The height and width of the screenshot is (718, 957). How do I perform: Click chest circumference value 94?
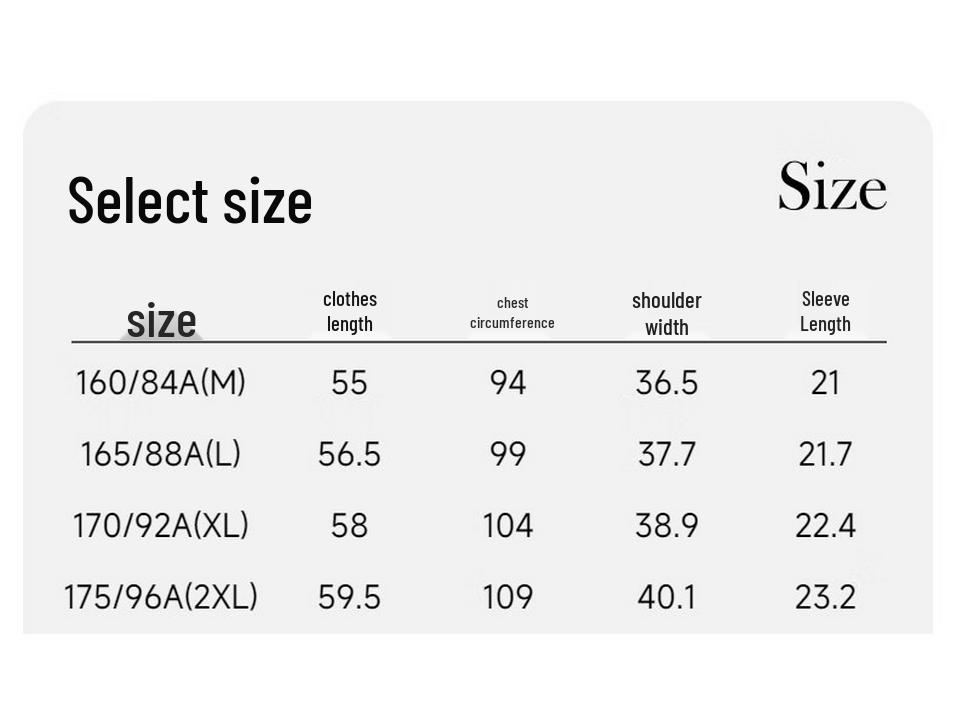508,383
